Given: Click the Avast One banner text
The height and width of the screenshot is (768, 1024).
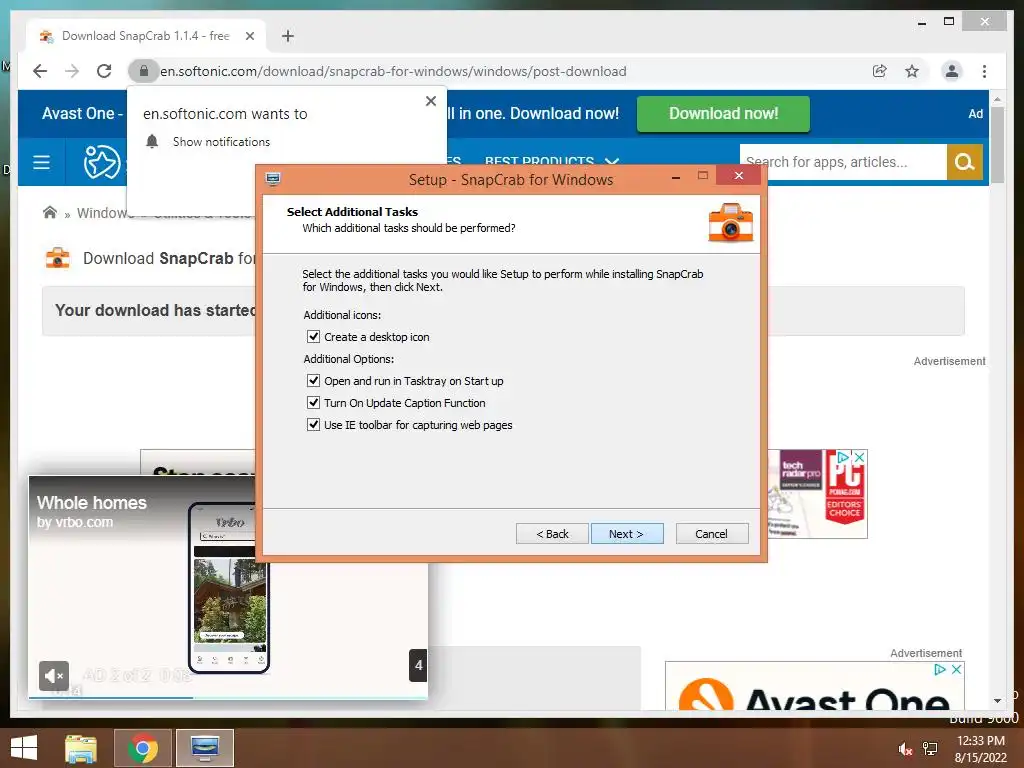Looking at the screenshot, I should coord(82,114).
